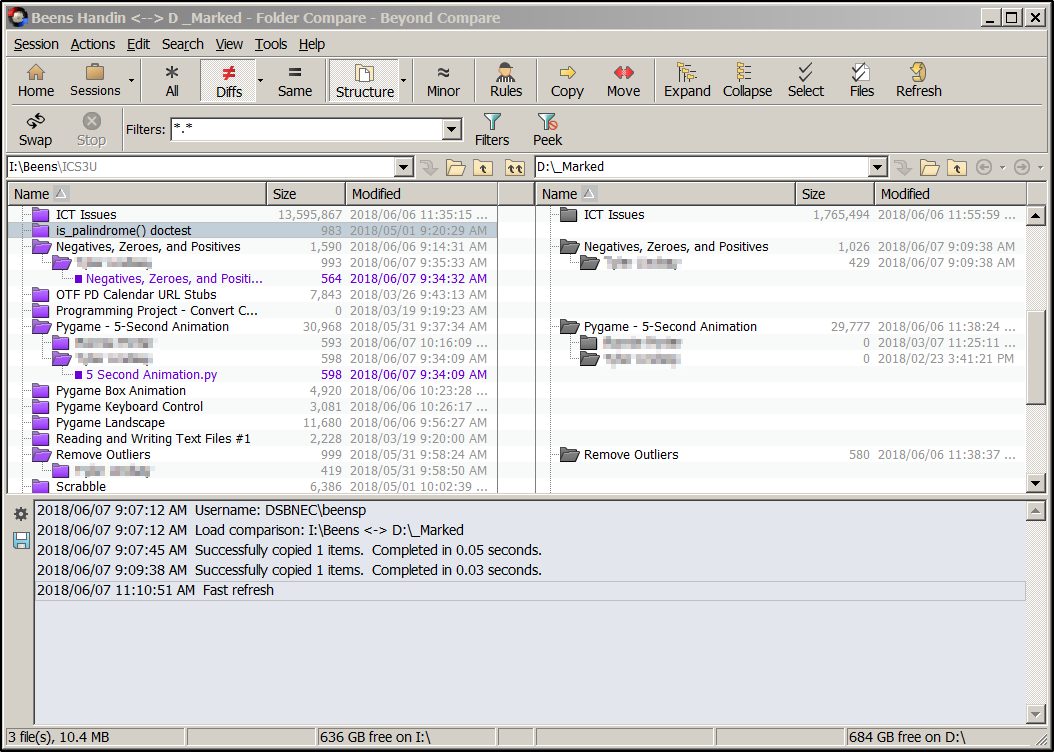Click the left folder path field

click(x=201, y=167)
